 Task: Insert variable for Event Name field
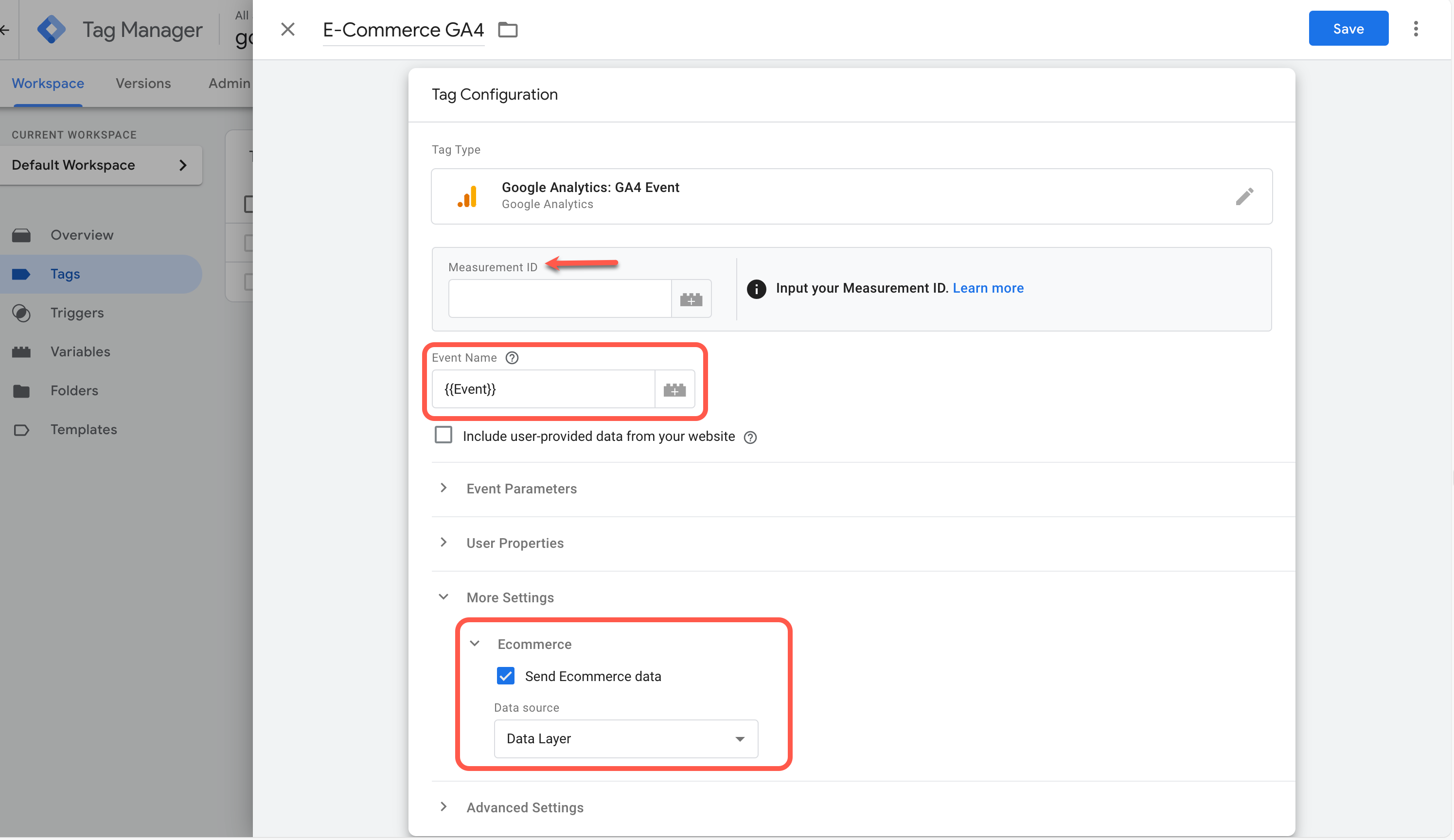click(674, 389)
